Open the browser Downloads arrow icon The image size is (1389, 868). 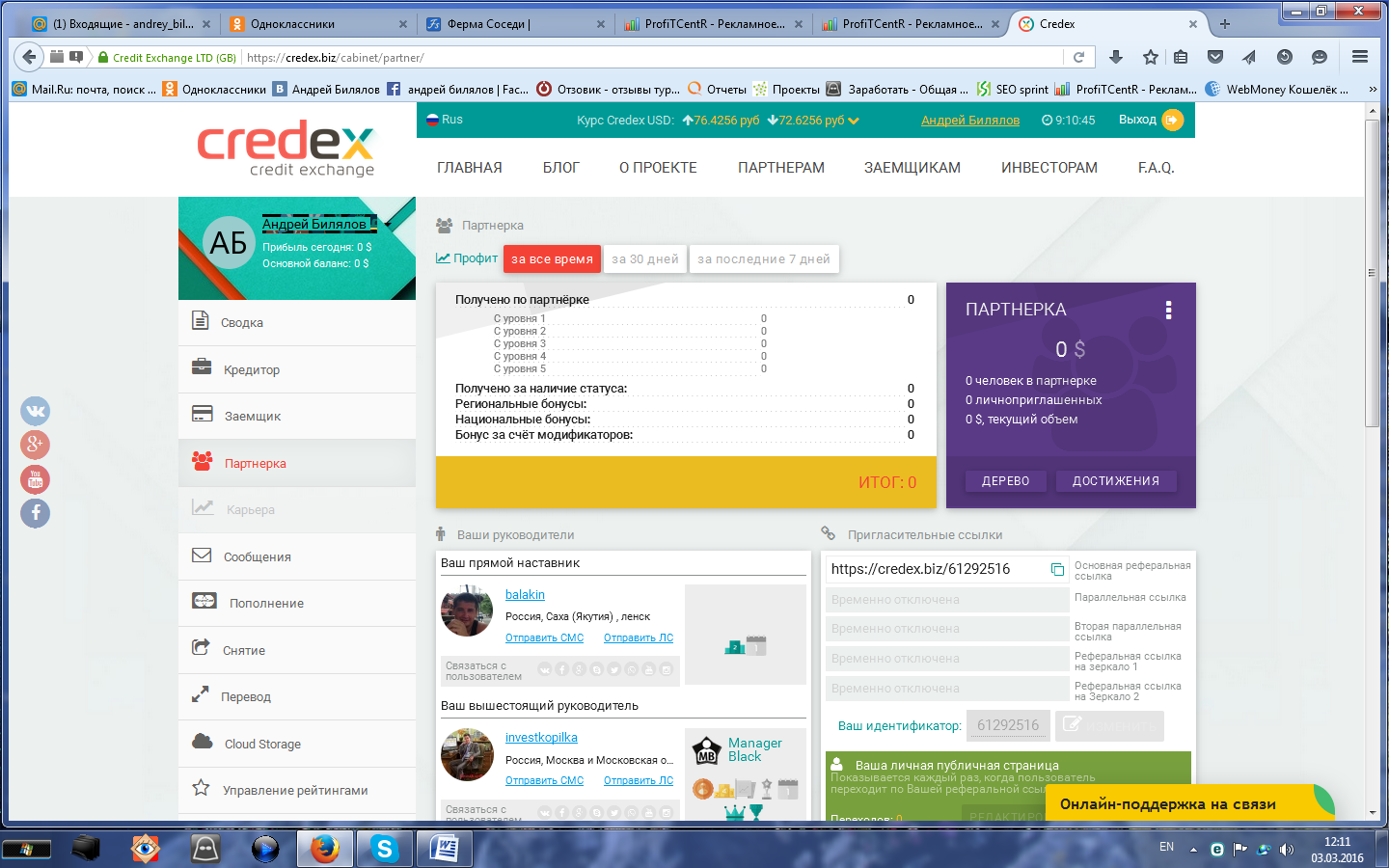pos(1116,57)
